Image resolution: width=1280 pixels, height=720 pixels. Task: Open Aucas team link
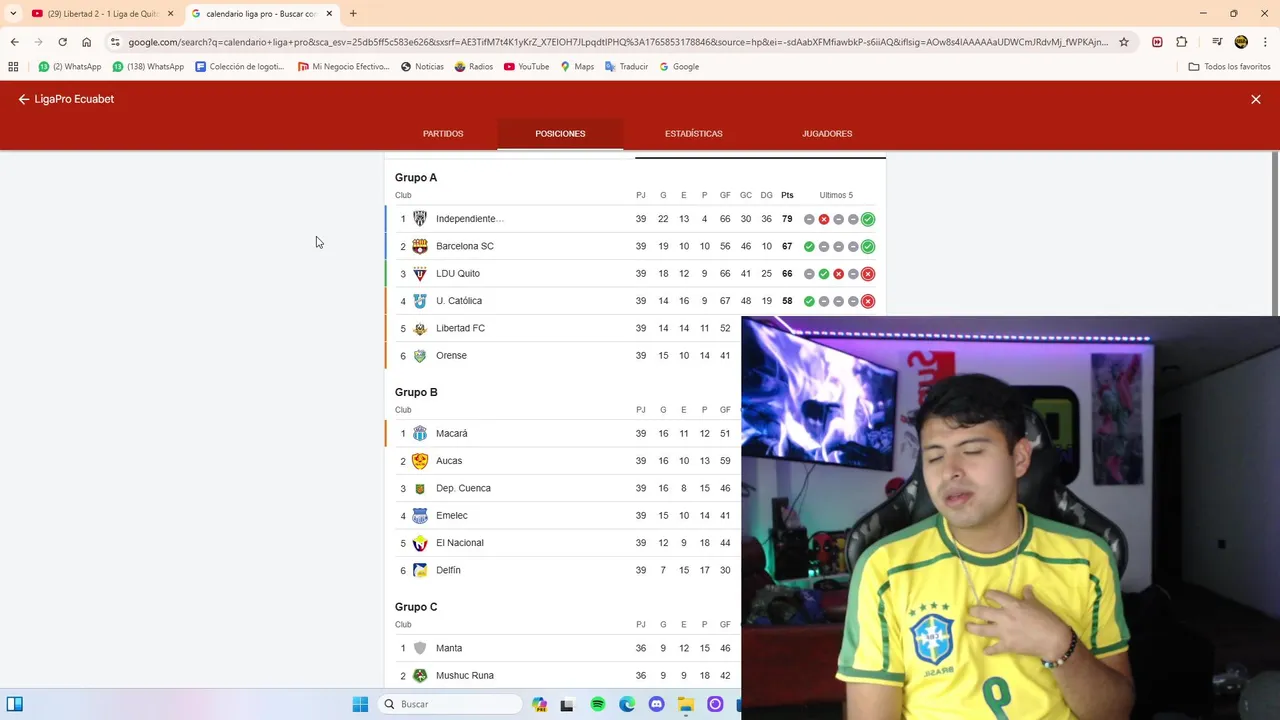point(449,461)
